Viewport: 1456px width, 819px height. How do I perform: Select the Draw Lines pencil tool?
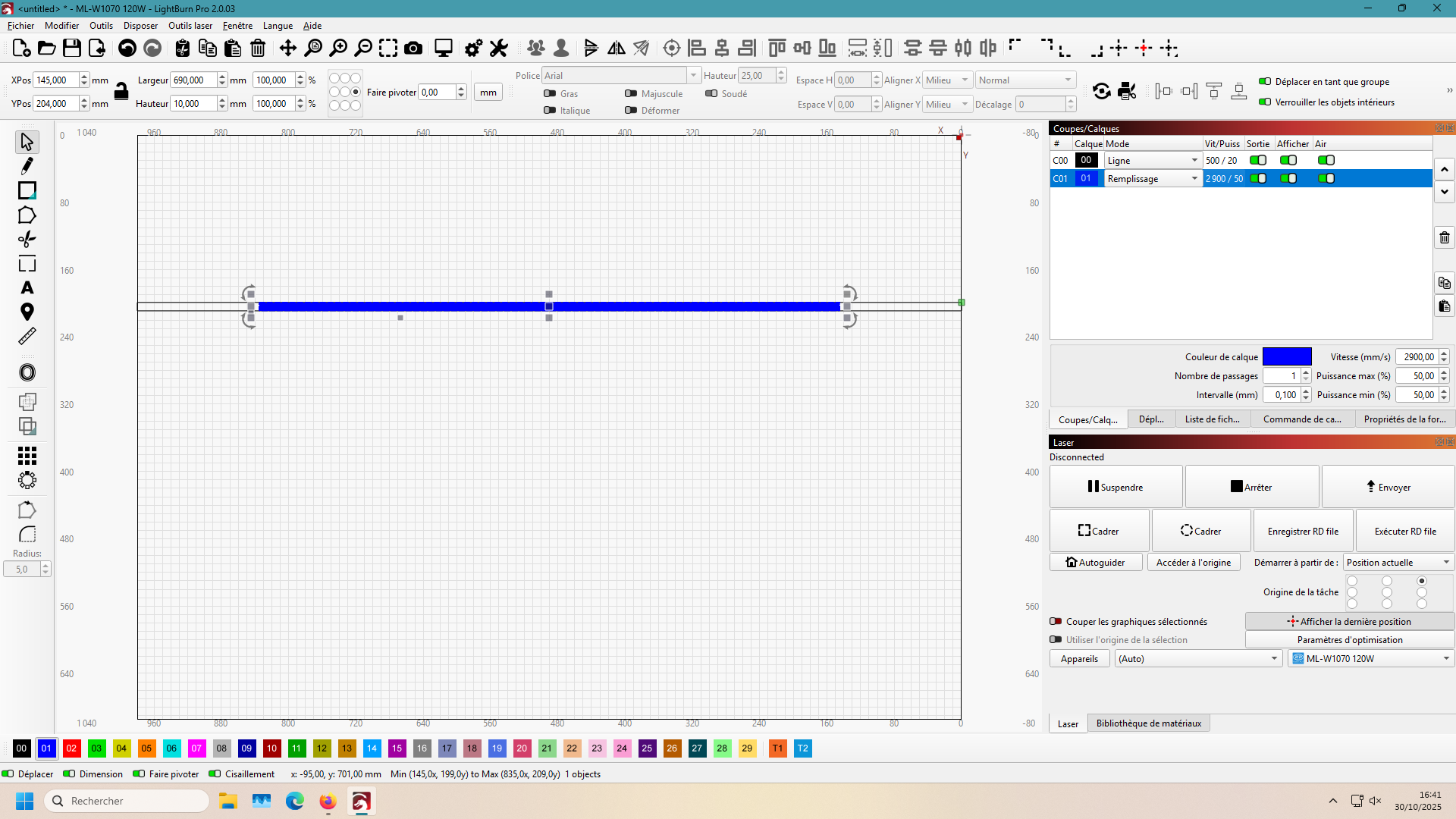click(x=27, y=166)
